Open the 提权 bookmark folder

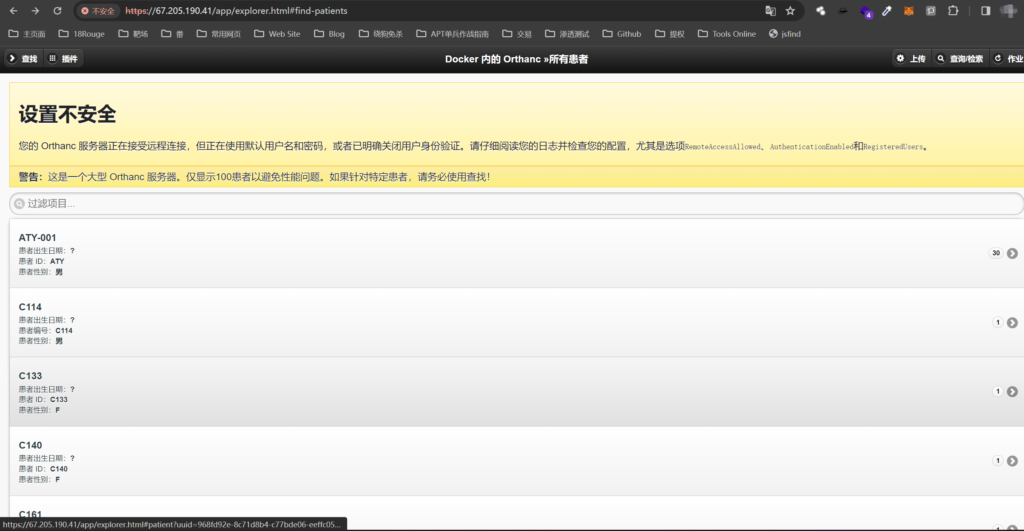(x=669, y=34)
